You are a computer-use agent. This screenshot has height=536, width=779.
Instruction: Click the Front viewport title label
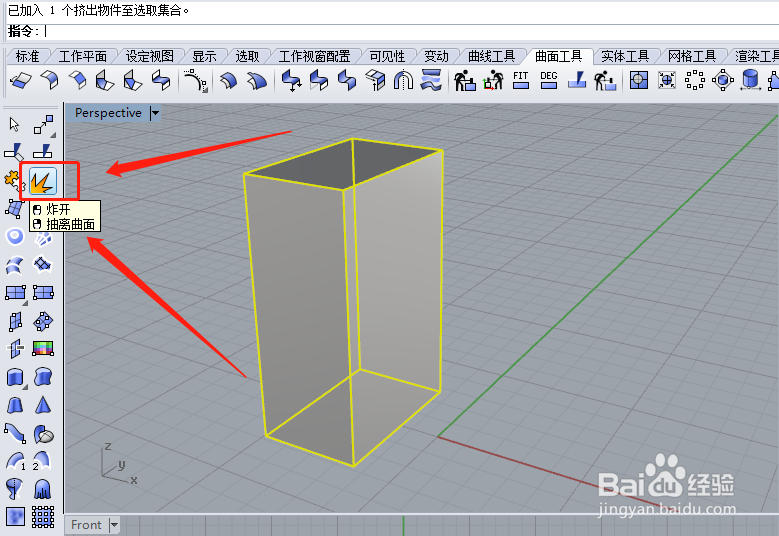click(86, 525)
